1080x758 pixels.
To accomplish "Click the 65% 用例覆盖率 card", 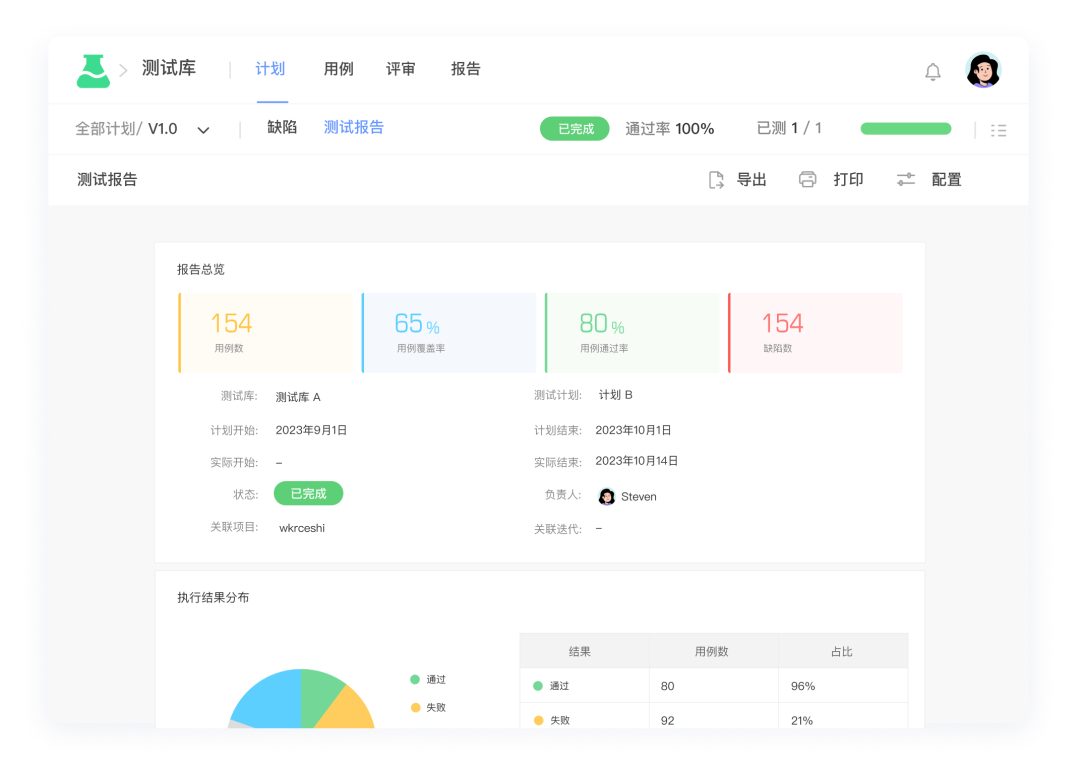I will tap(449, 333).
